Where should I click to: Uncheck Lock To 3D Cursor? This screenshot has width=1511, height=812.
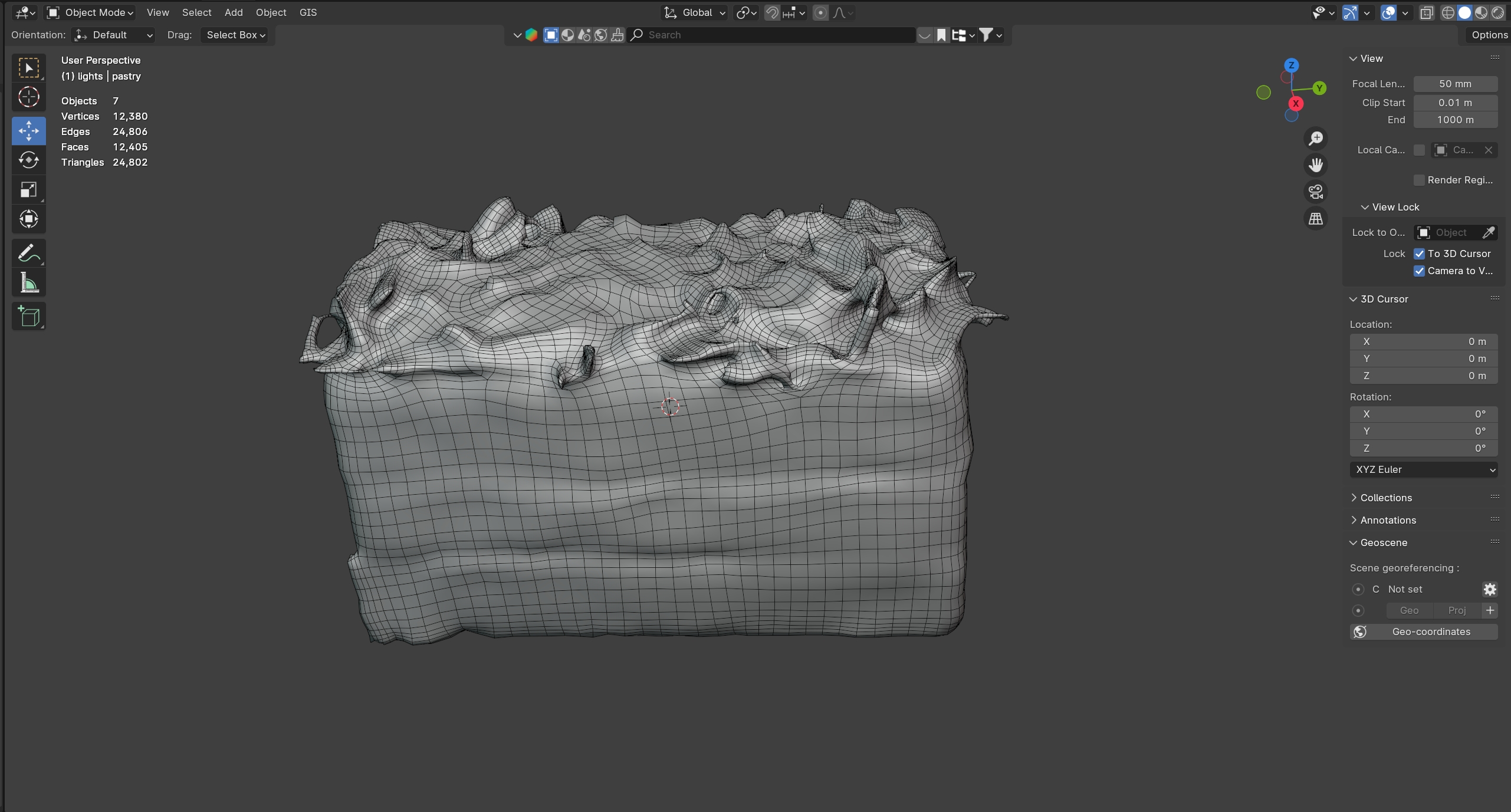click(x=1419, y=254)
